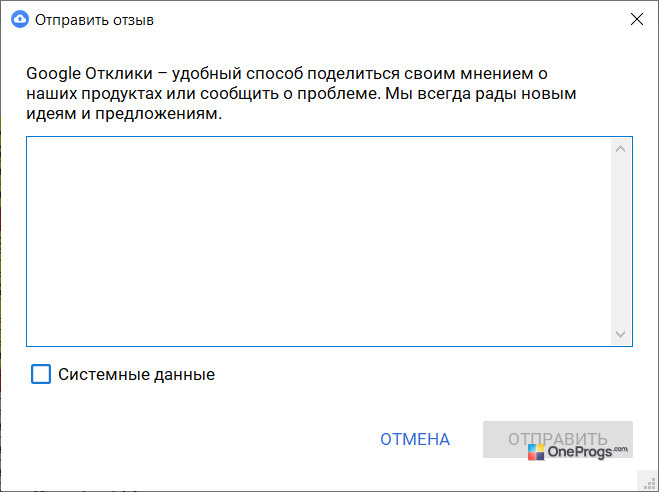Click the scrollbar down arrow in text area
This screenshot has height=492, width=659.
tap(620, 334)
